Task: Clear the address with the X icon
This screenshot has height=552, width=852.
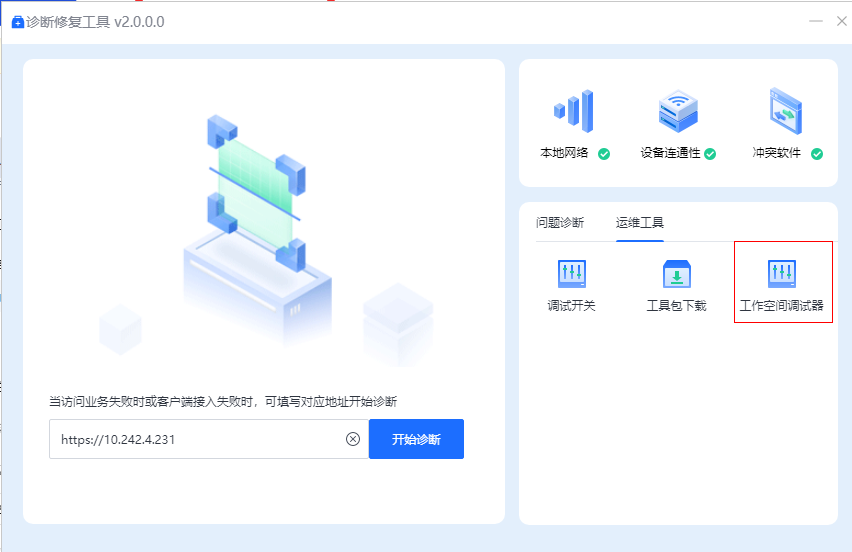Action: click(x=353, y=439)
